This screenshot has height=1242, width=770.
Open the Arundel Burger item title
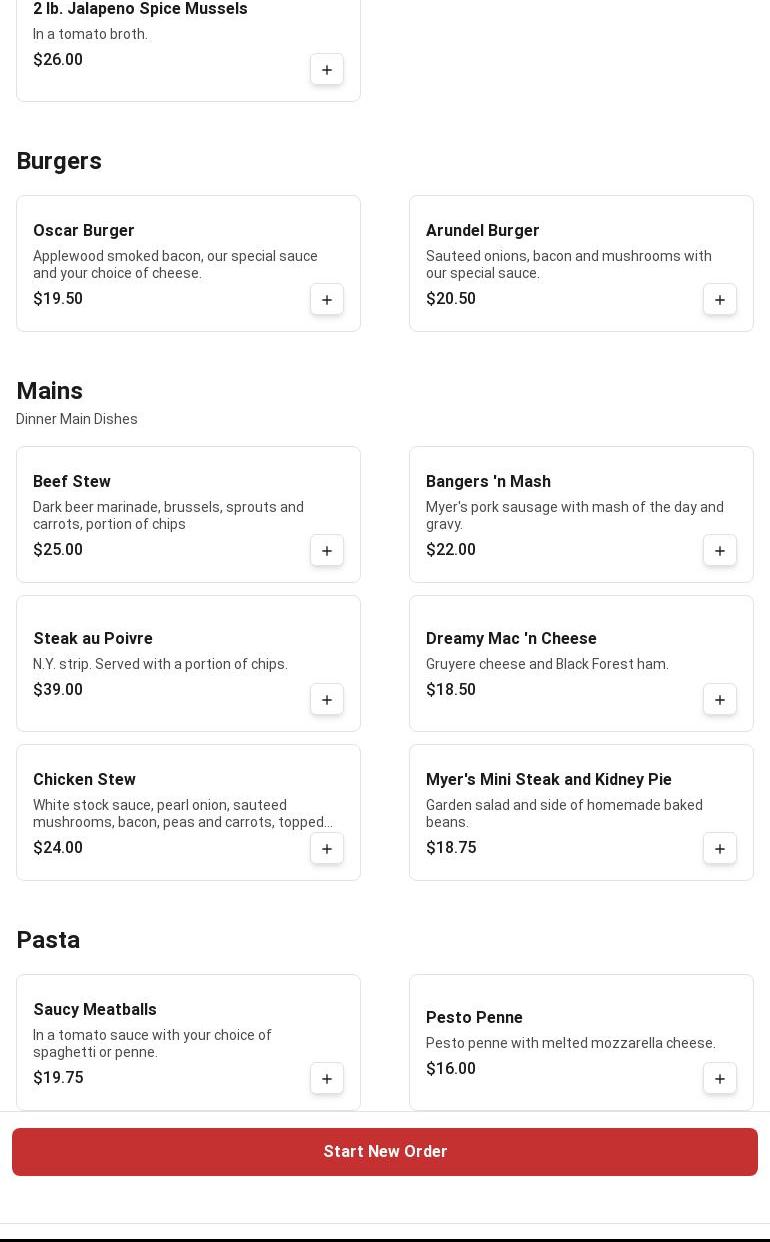point(483,231)
